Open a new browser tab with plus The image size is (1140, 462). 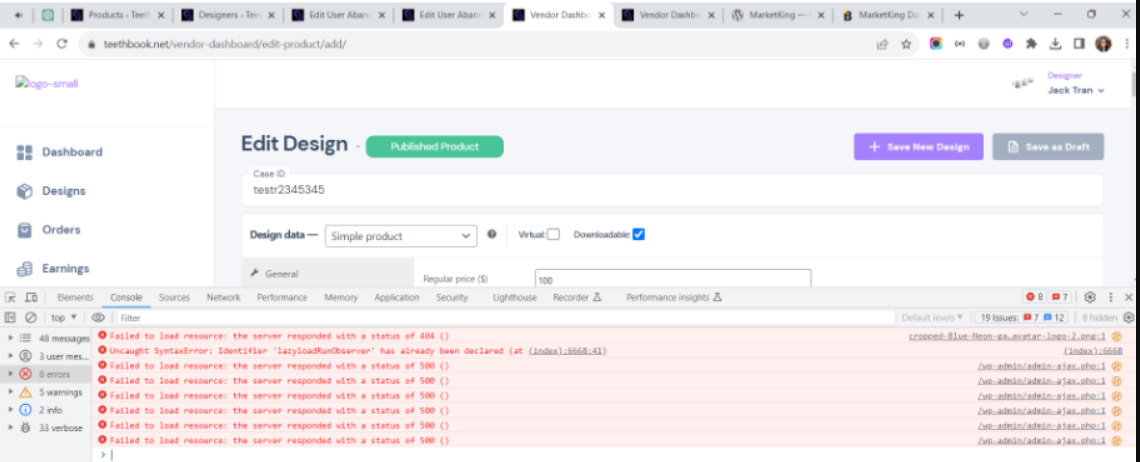(x=959, y=15)
